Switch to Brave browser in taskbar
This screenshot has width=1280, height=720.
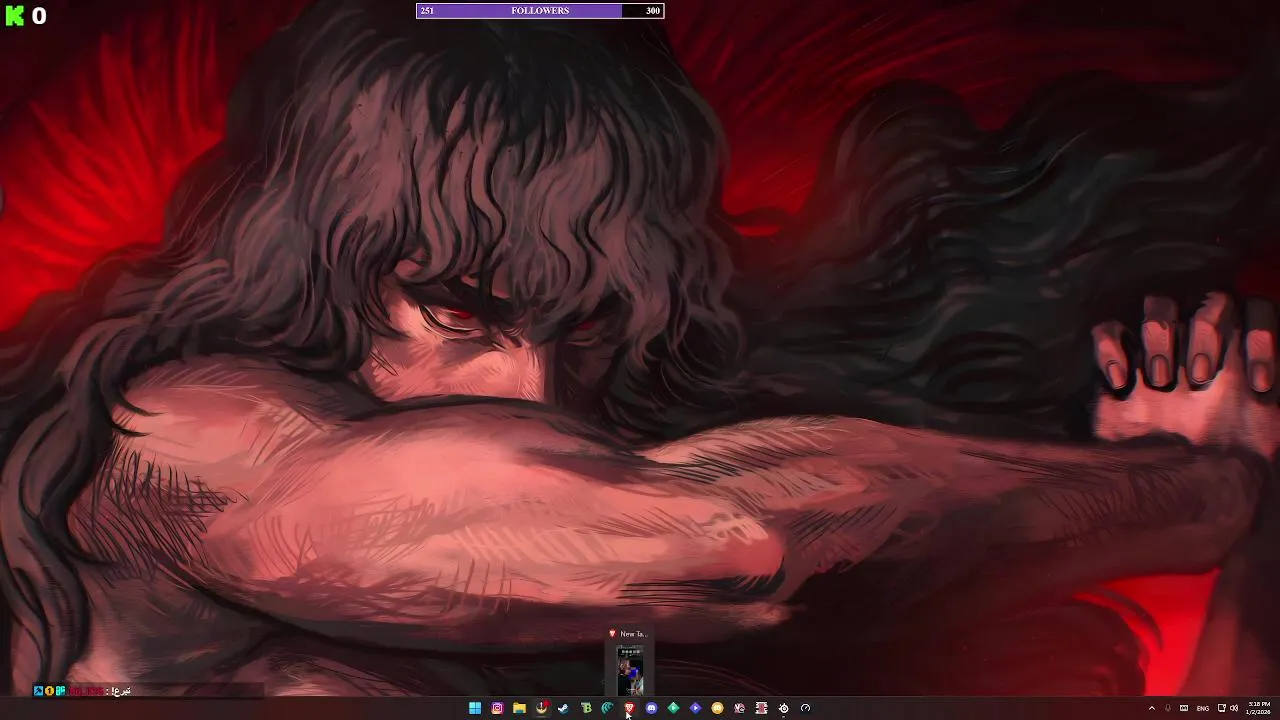(x=629, y=708)
